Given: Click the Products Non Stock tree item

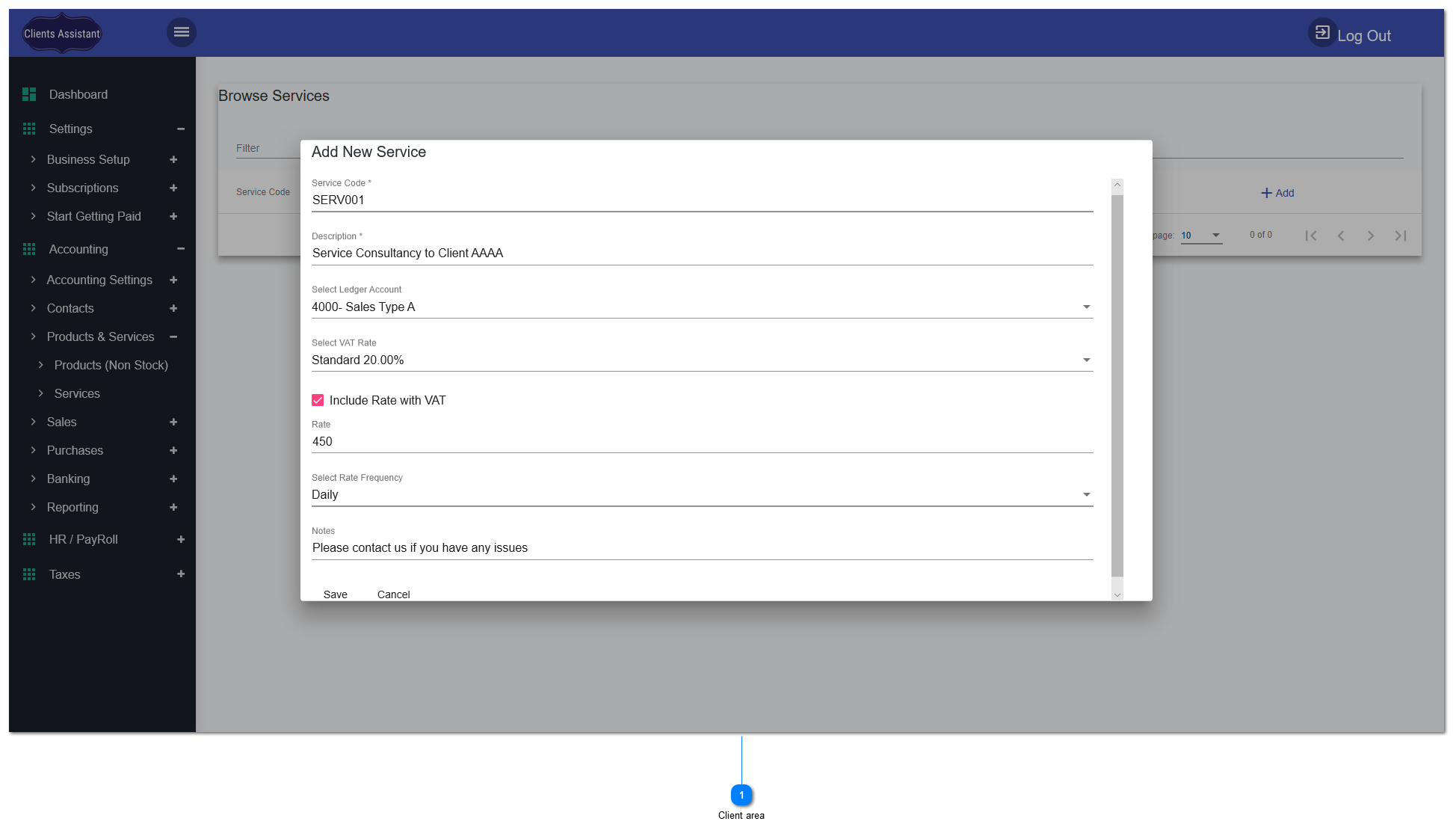Looking at the screenshot, I should click(x=111, y=365).
